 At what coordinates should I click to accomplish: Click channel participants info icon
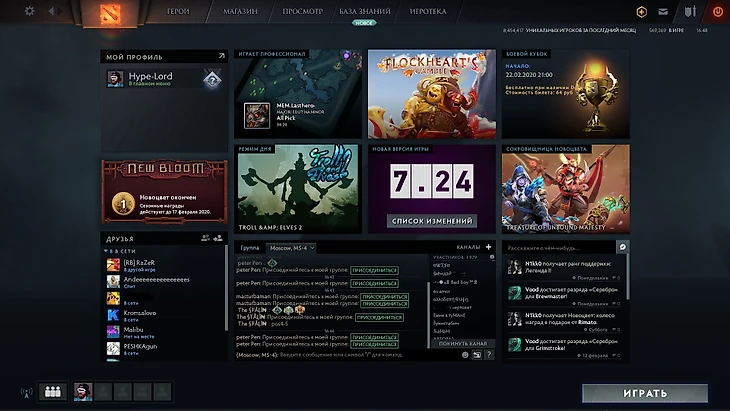492,257
